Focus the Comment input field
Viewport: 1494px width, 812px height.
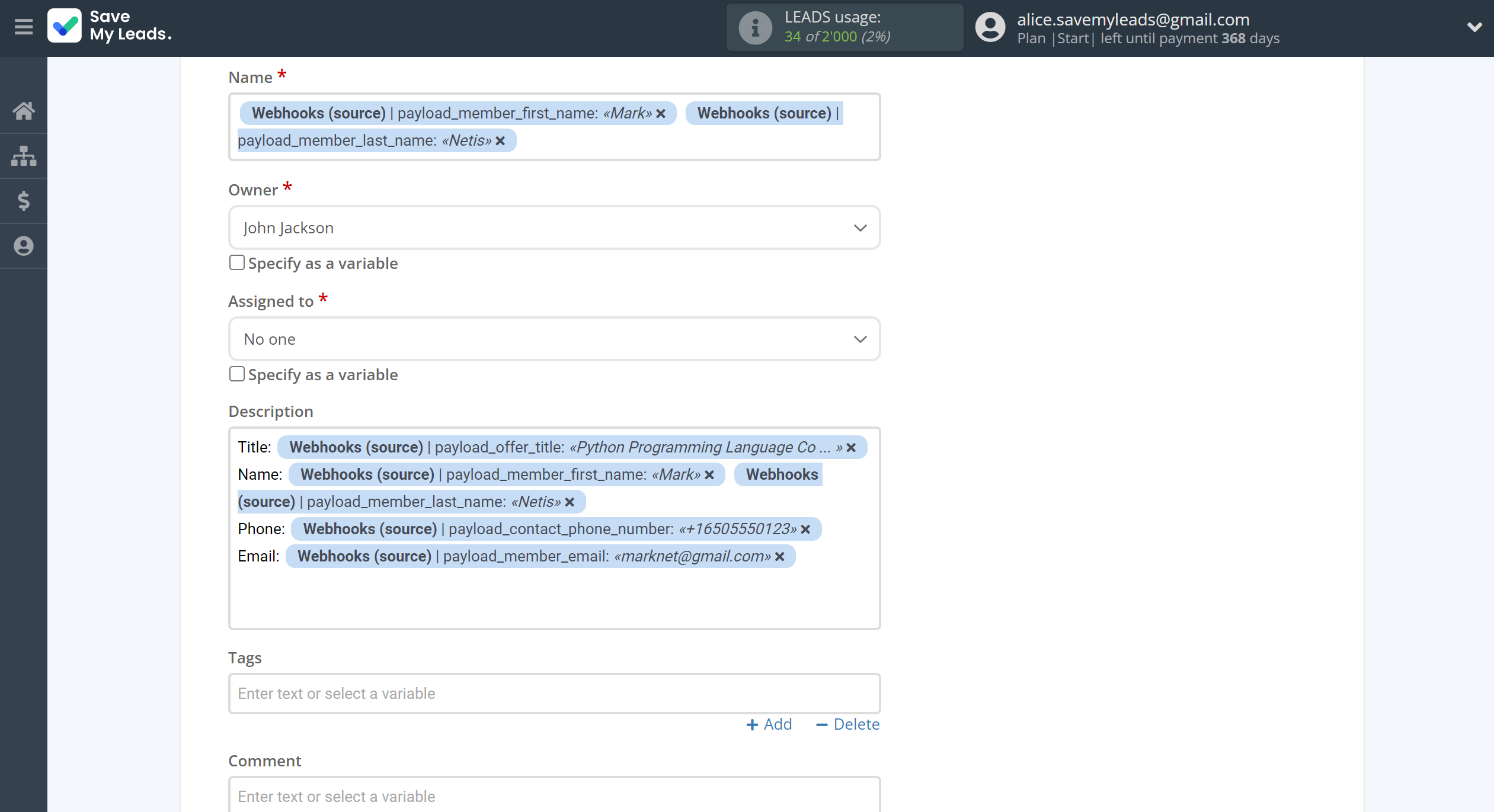click(554, 795)
